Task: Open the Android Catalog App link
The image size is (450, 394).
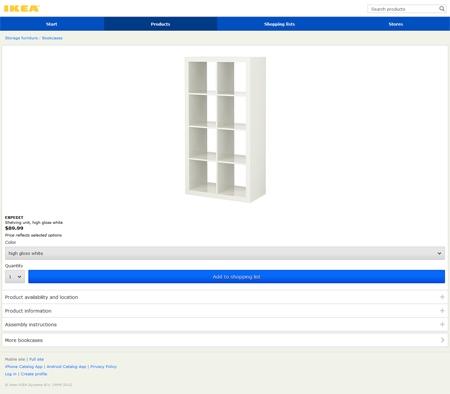Action: click(x=66, y=367)
